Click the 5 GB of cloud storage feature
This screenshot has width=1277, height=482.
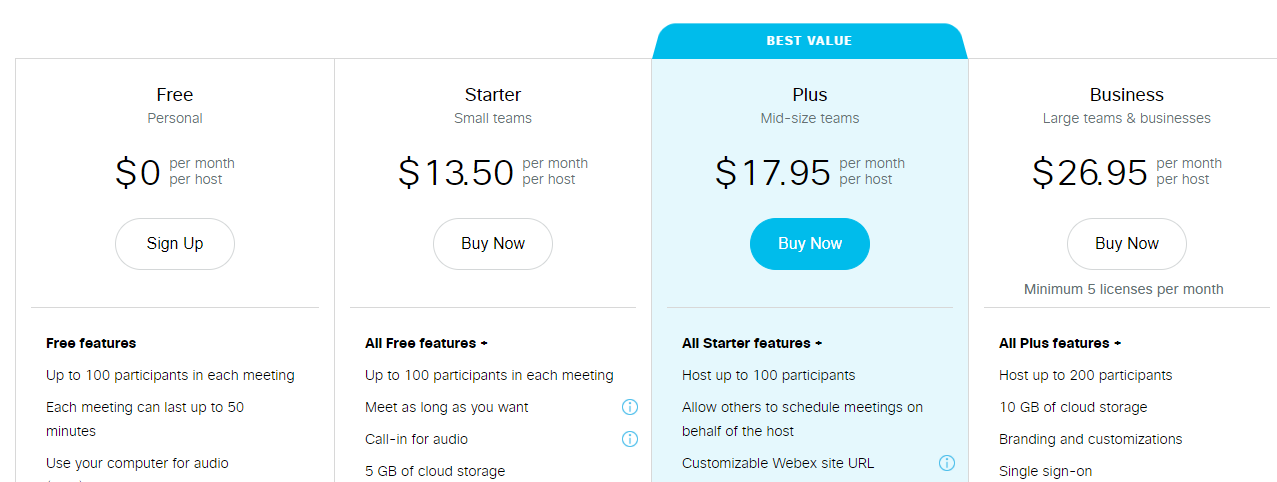(x=435, y=471)
